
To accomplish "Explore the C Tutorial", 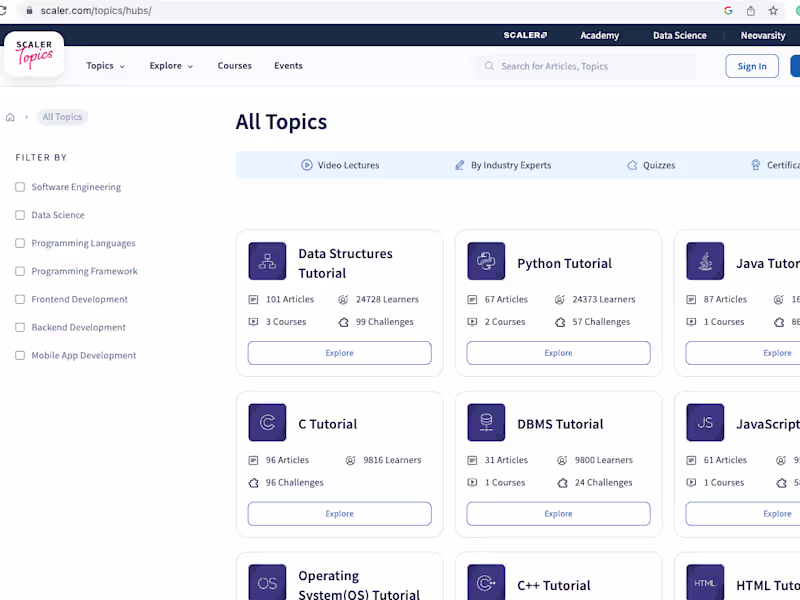I will coord(340,514).
